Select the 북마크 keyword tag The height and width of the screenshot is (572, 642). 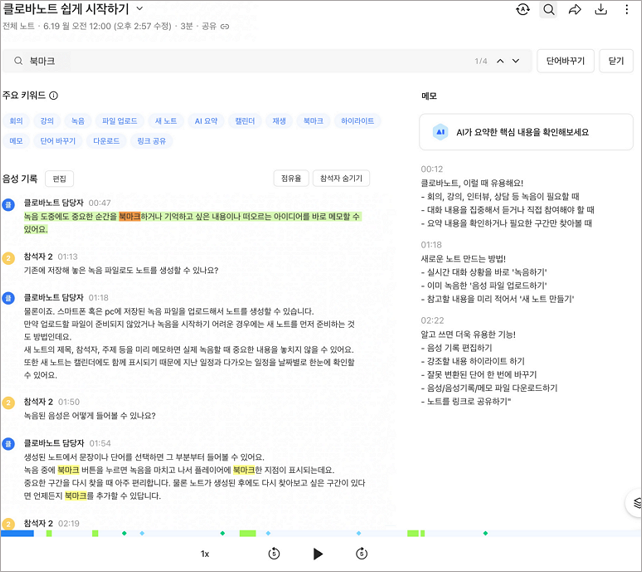313,121
